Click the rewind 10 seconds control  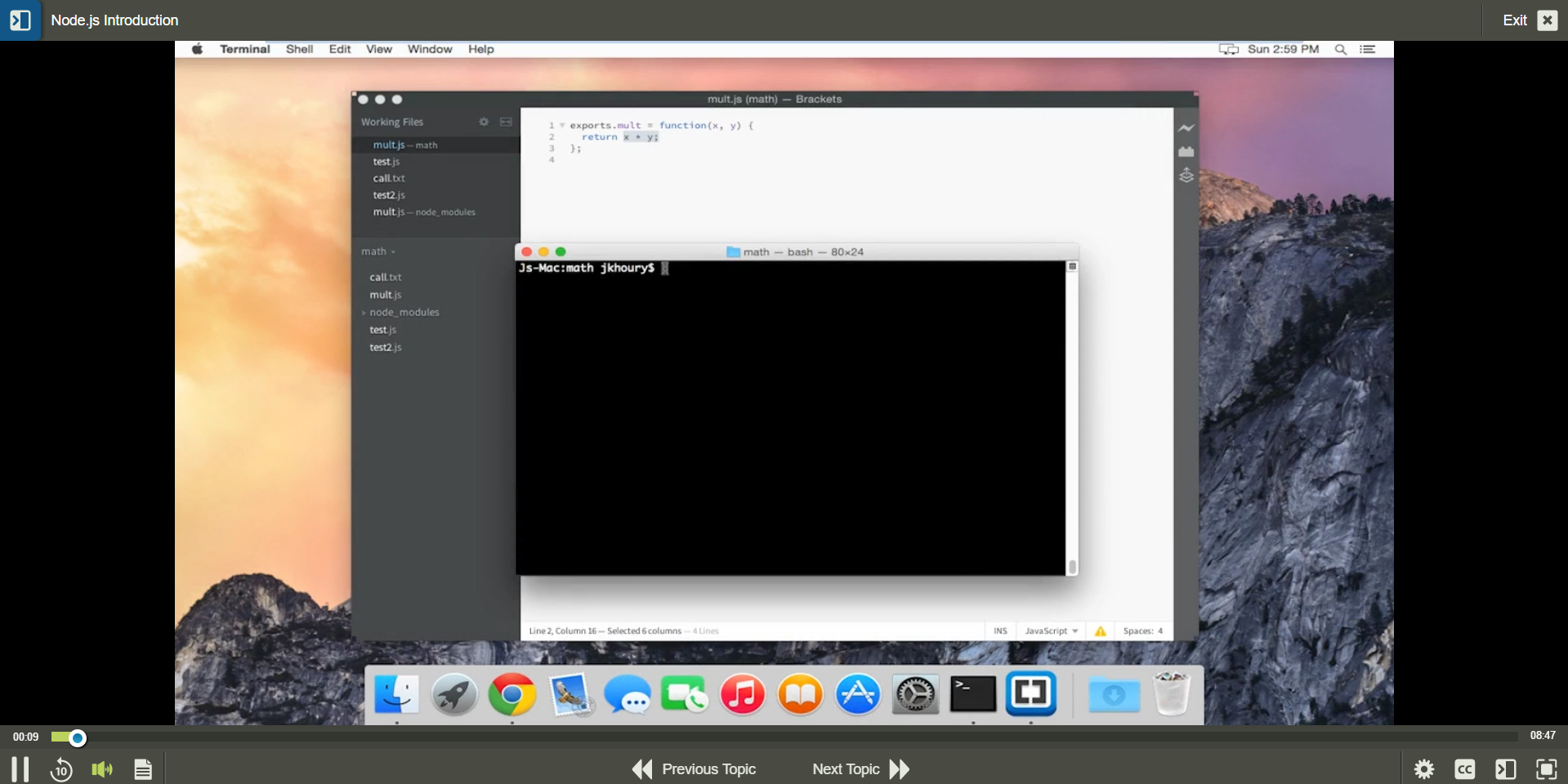point(61,768)
